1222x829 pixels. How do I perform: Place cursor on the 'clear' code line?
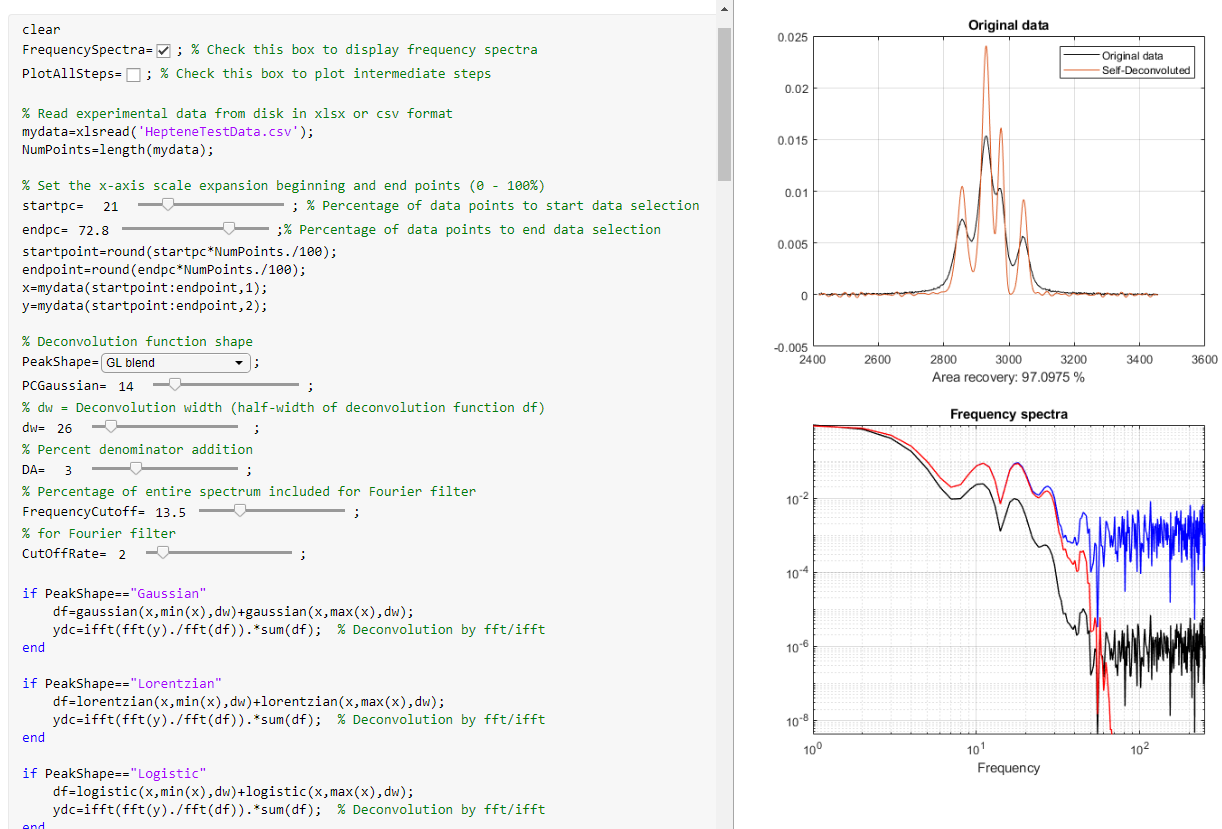click(40, 30)
